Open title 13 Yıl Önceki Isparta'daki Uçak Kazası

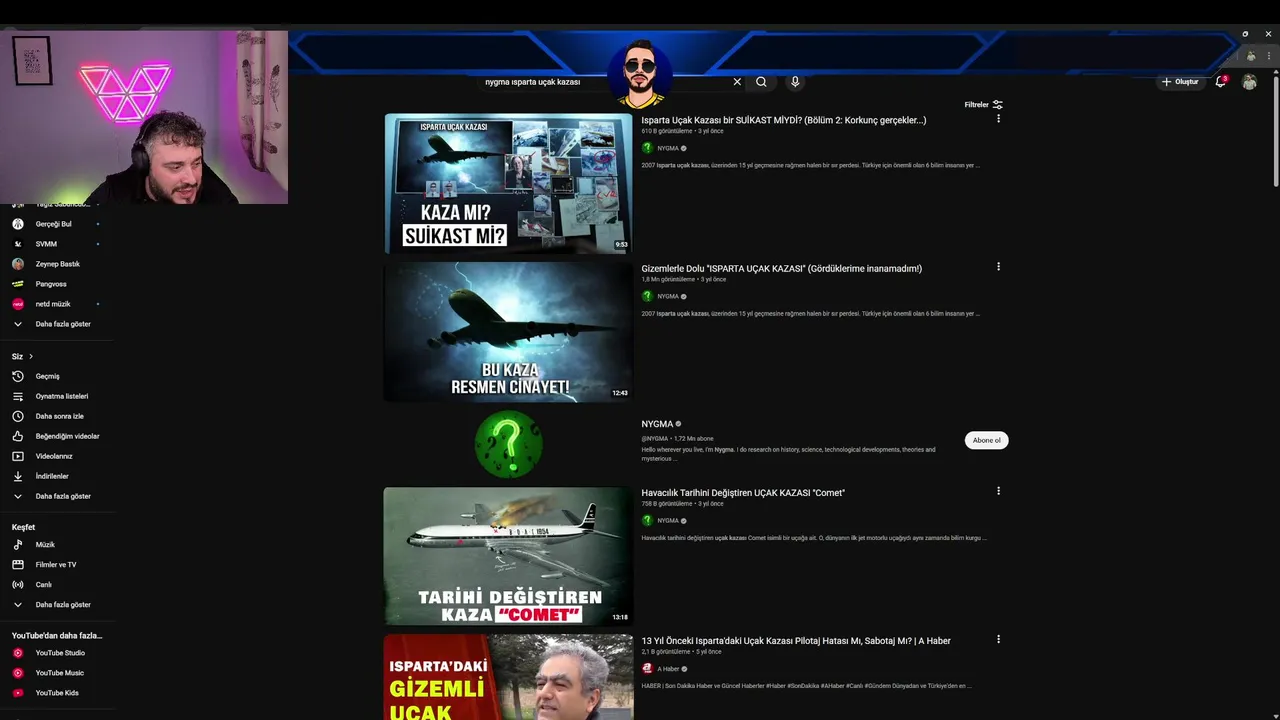[x=796, y=640]
